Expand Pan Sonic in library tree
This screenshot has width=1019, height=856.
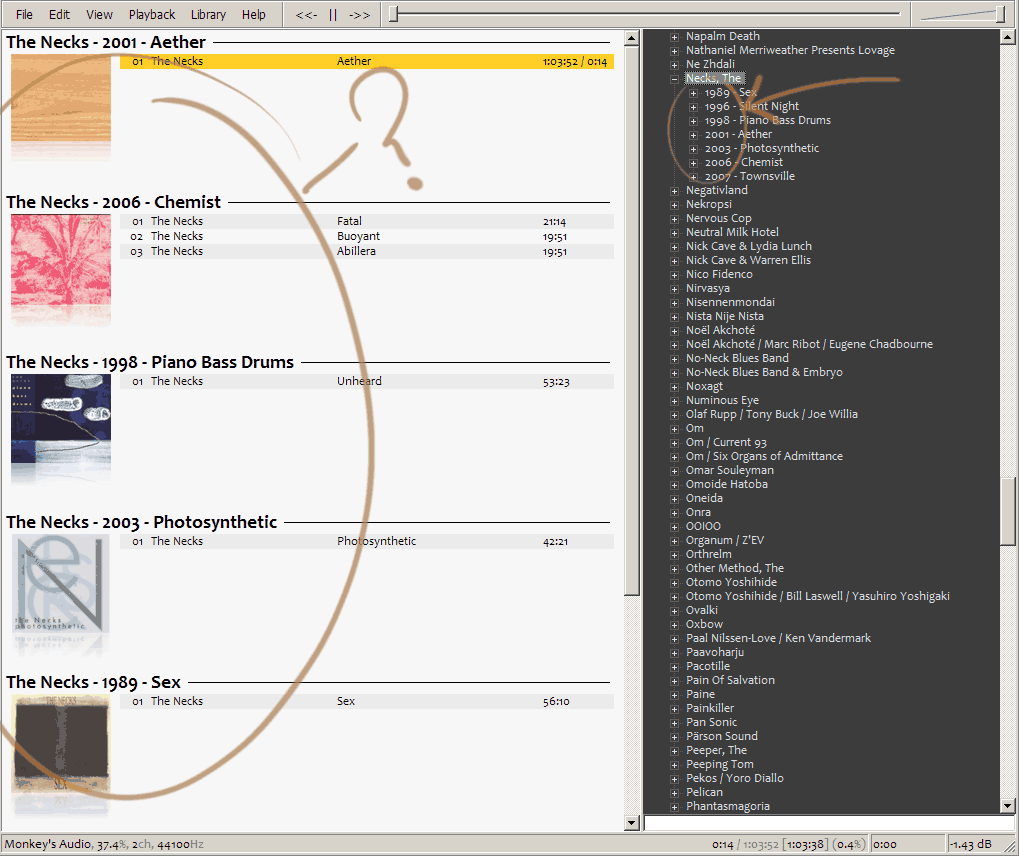pos(675,722)
